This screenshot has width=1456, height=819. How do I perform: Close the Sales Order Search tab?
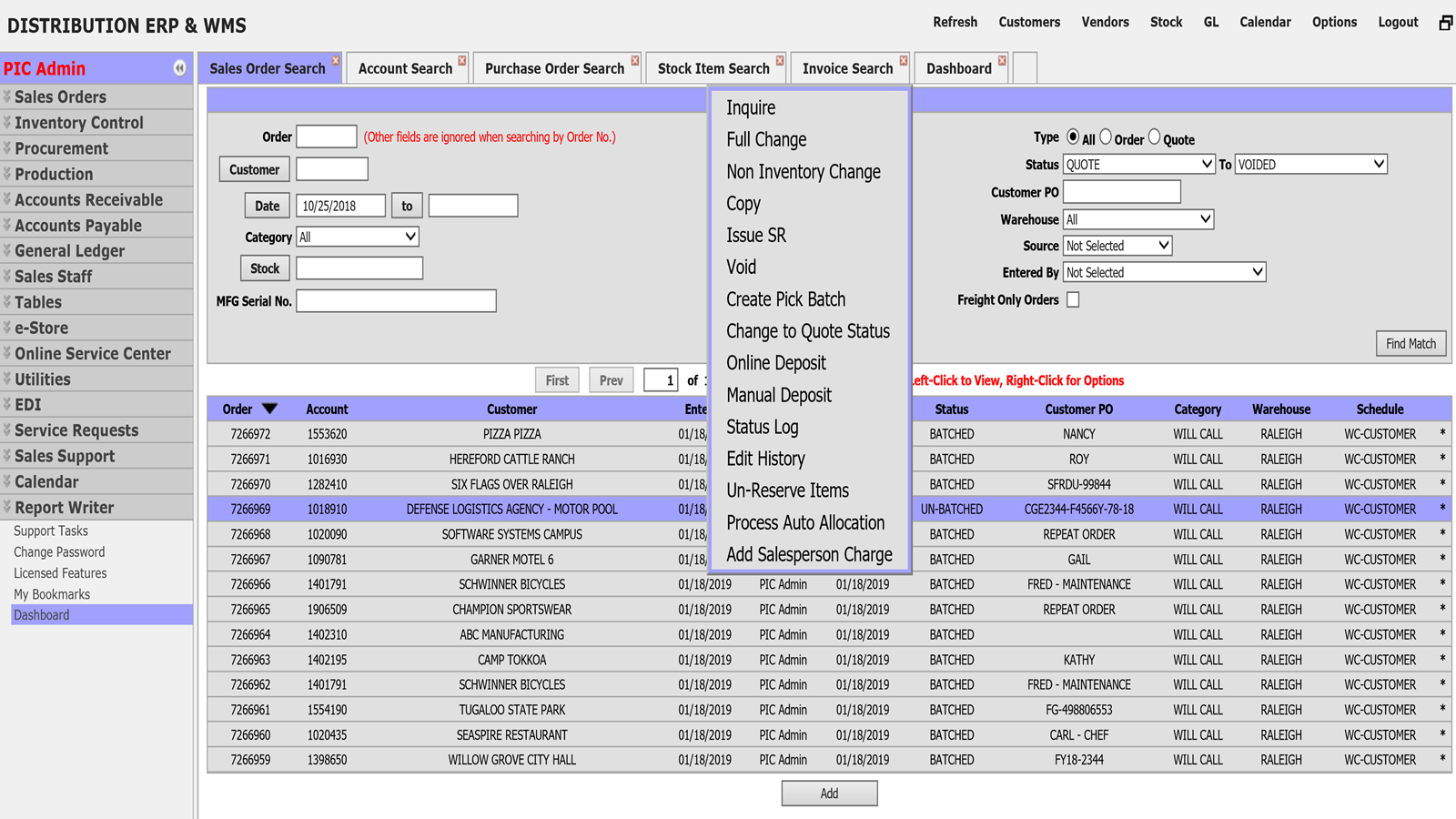point(336,61)
